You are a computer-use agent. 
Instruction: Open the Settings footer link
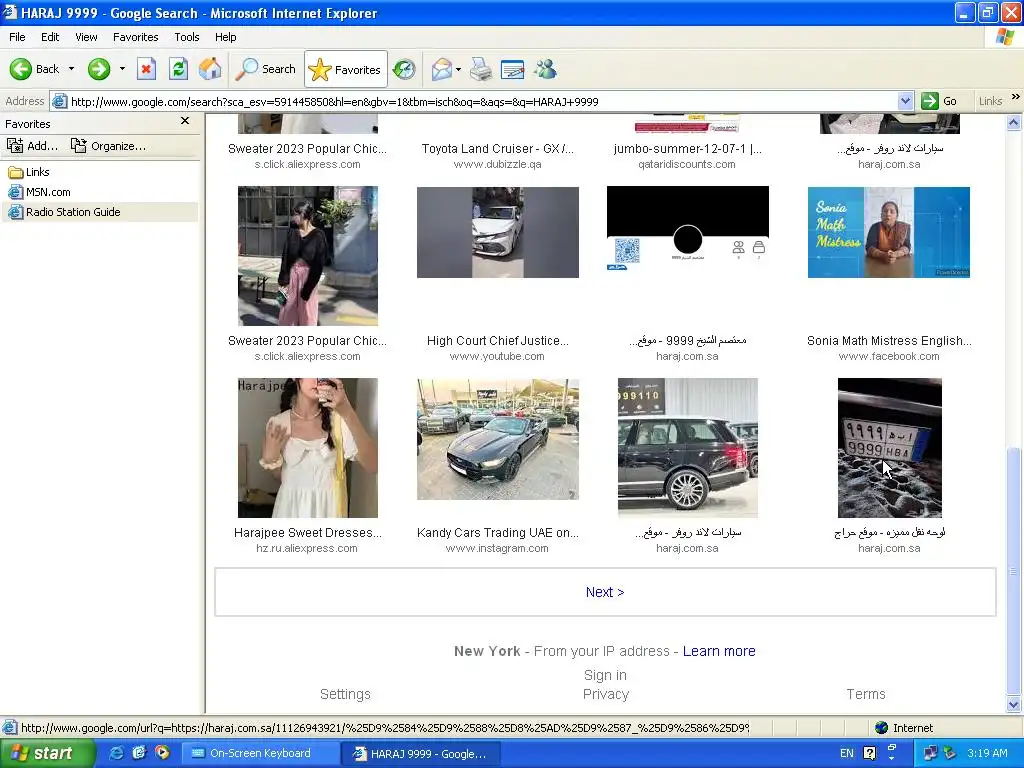345,694
